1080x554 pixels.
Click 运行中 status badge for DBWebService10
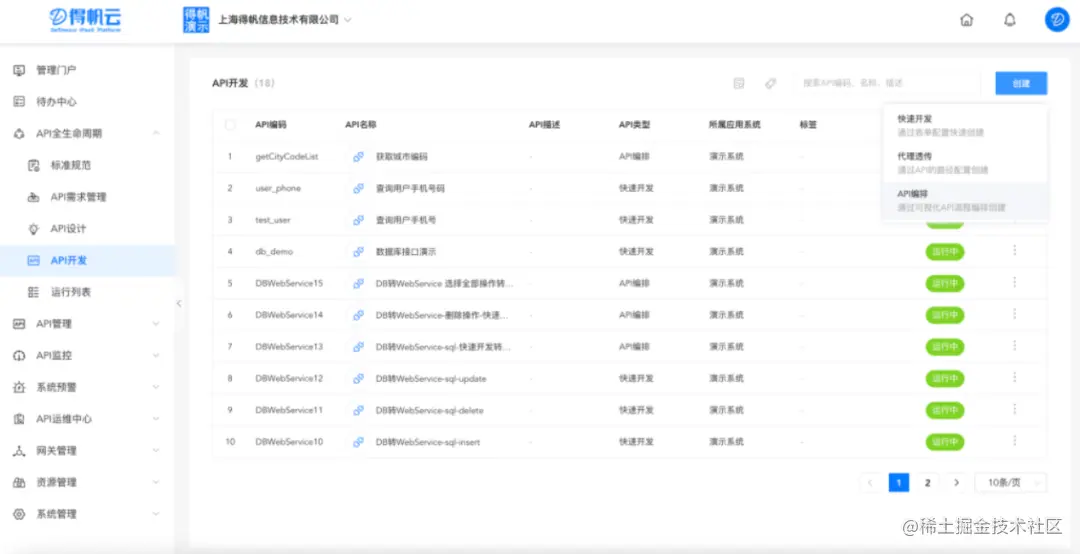(944, 442)
